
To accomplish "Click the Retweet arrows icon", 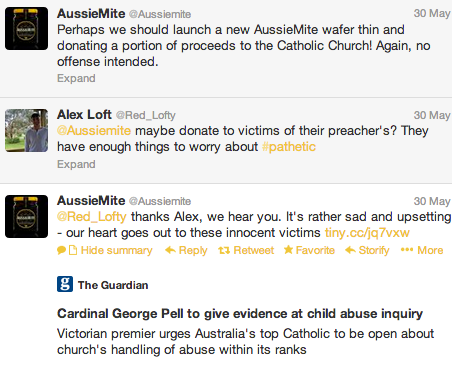I will pyautogui.click(x=224, y=250).
